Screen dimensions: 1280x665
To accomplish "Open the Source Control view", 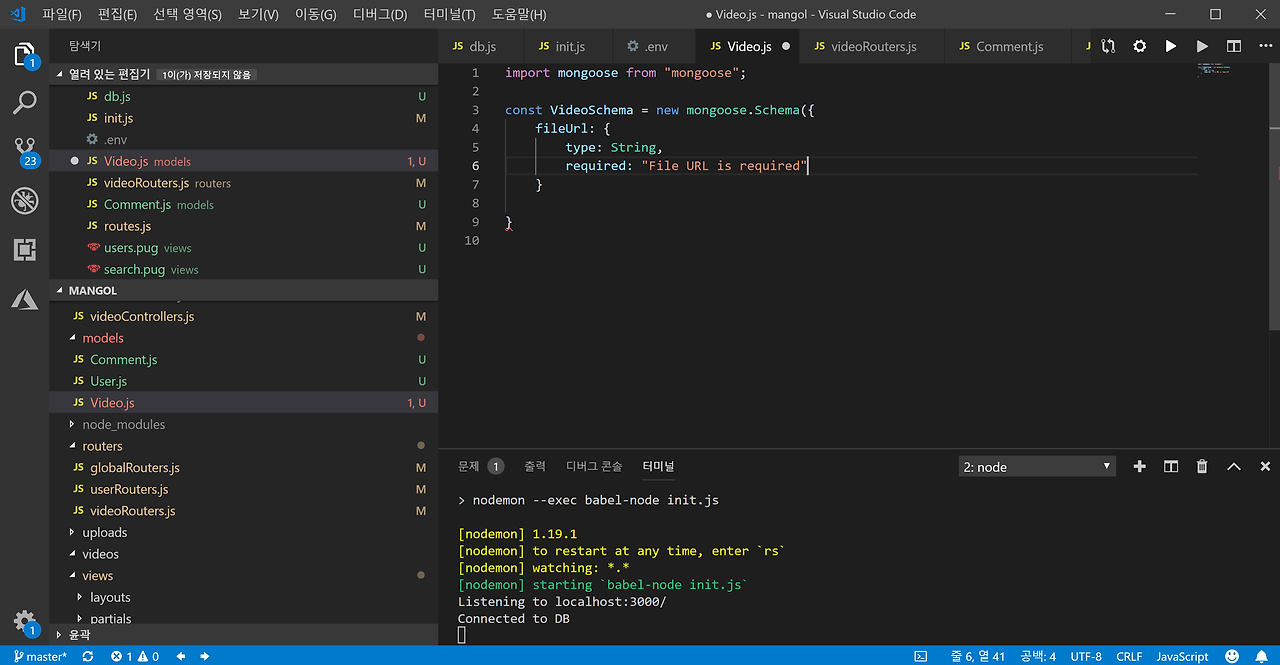I will (25, 150).
